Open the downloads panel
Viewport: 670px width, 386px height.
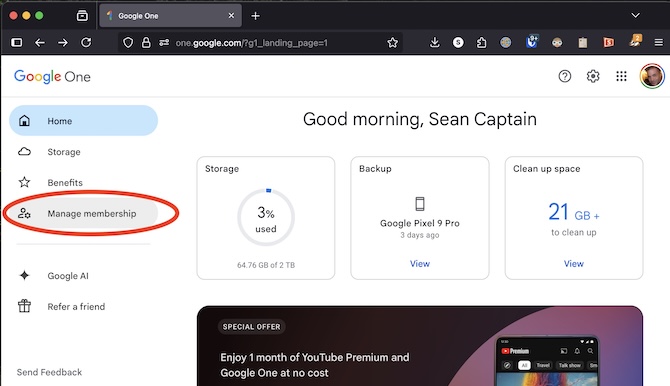(x=435, y=42)
